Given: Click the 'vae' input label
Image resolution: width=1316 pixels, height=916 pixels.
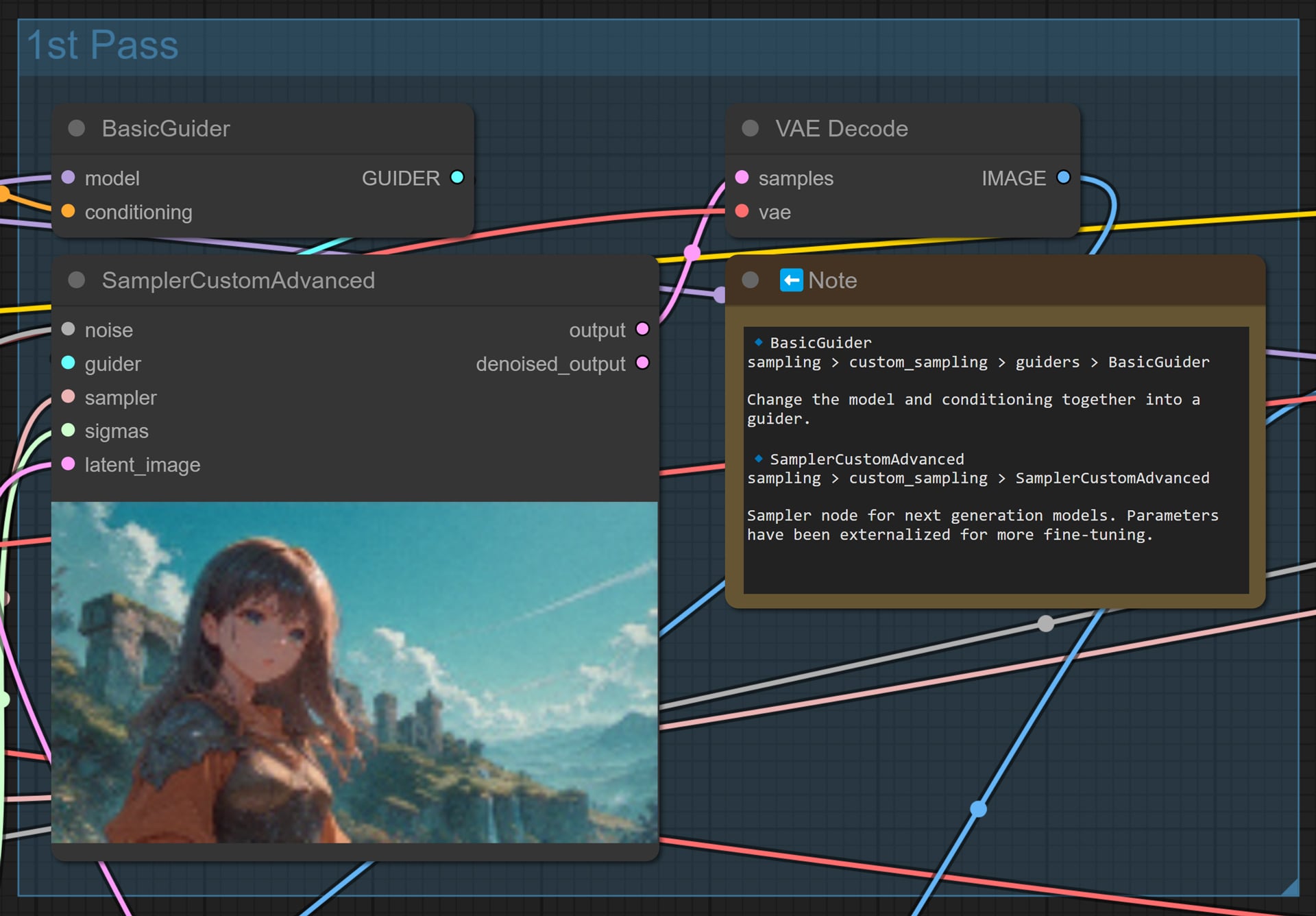Looking at the screenshot, I should [775, 213].
